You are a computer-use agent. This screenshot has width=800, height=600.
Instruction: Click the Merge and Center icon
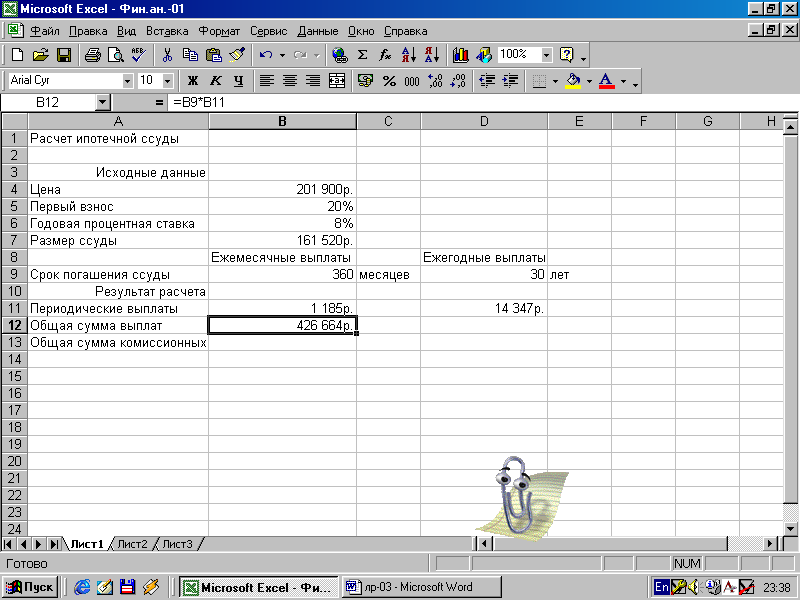tap(337, 81)
